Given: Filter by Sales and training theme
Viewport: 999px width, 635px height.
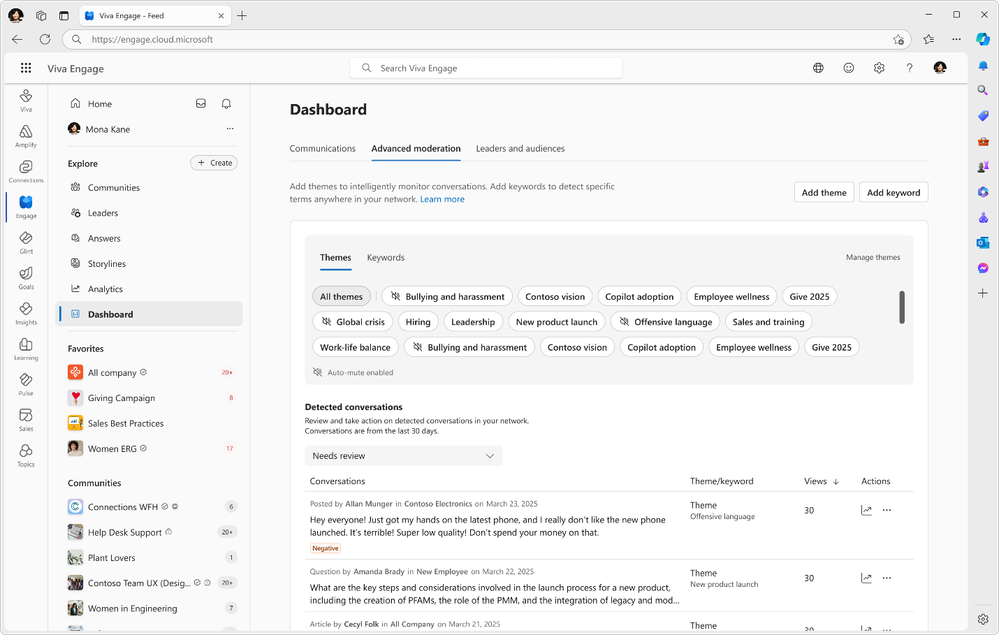Looking at the screenshot, I should [768, 322].
